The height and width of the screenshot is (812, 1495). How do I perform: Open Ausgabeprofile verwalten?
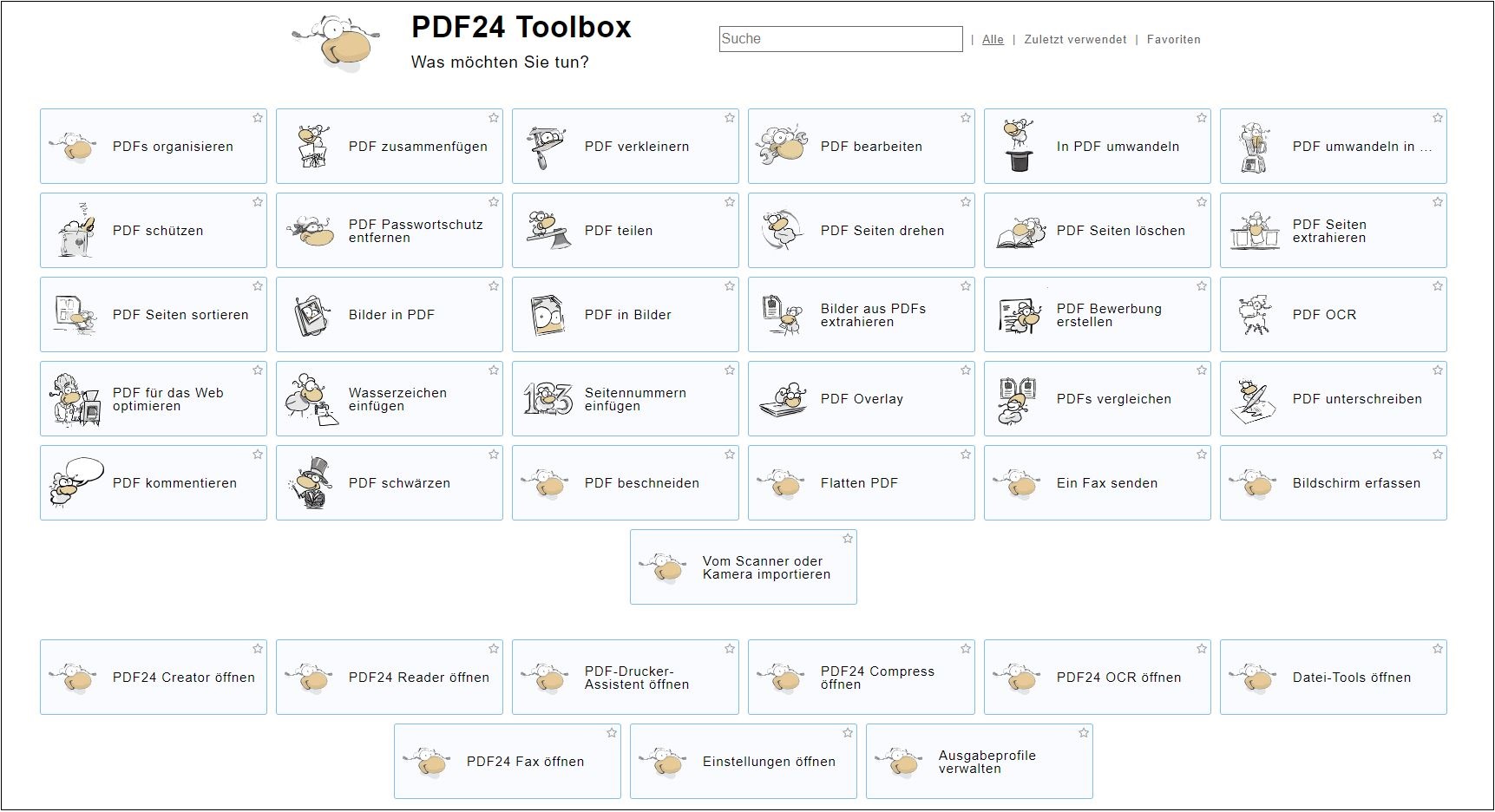pyautogui.click(x=979, y=762)
